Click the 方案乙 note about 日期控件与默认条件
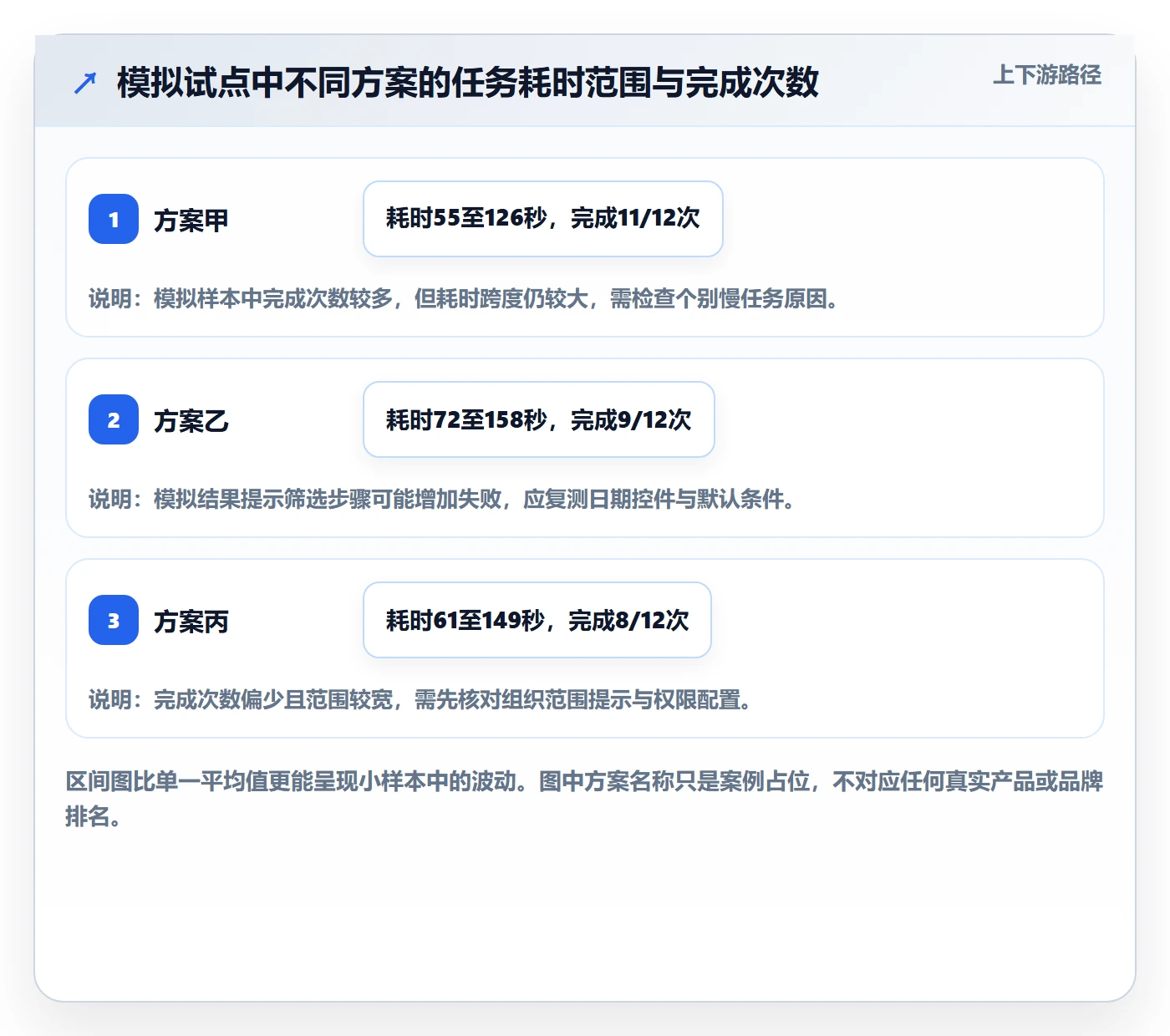 coord(443,499)
